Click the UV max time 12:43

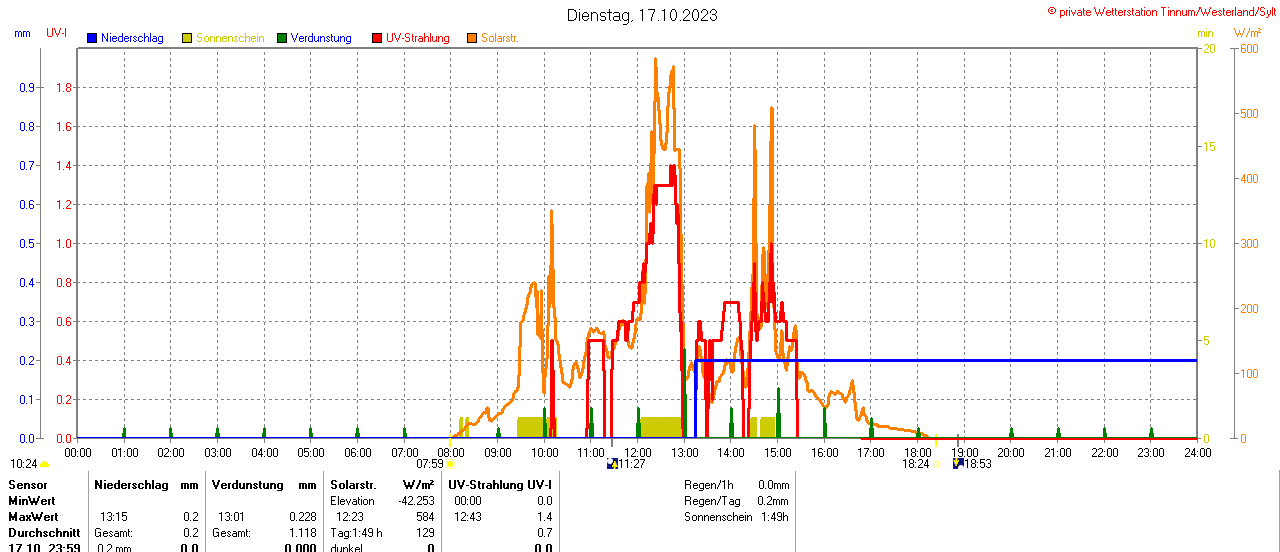pyautogui.click(x=468, y=517)
